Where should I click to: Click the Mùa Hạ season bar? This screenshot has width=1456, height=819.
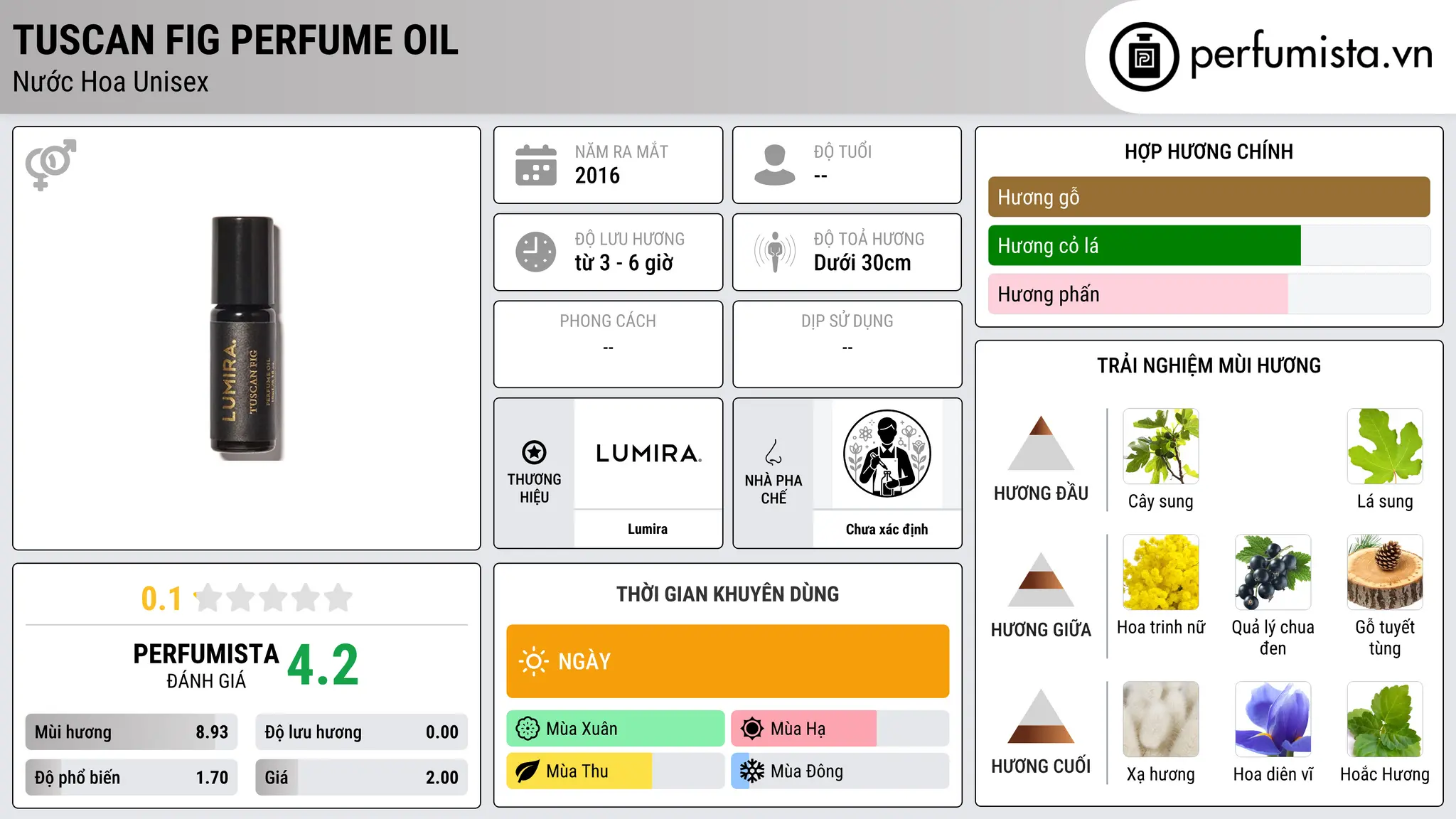coord(840,729)
